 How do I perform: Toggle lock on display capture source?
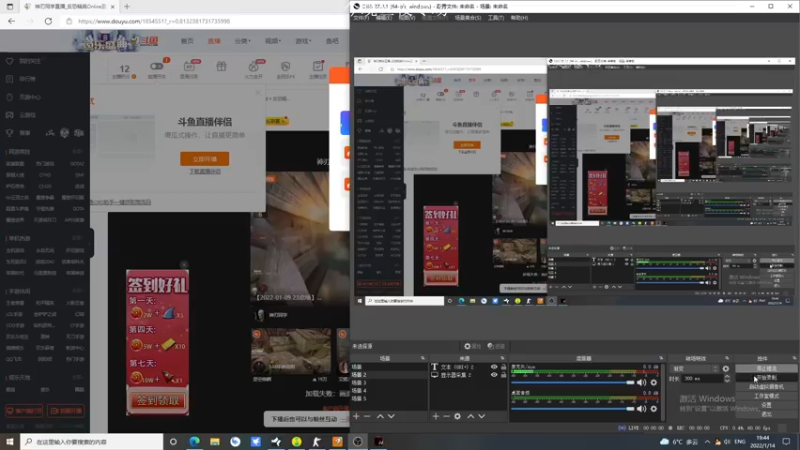[503, 375]
